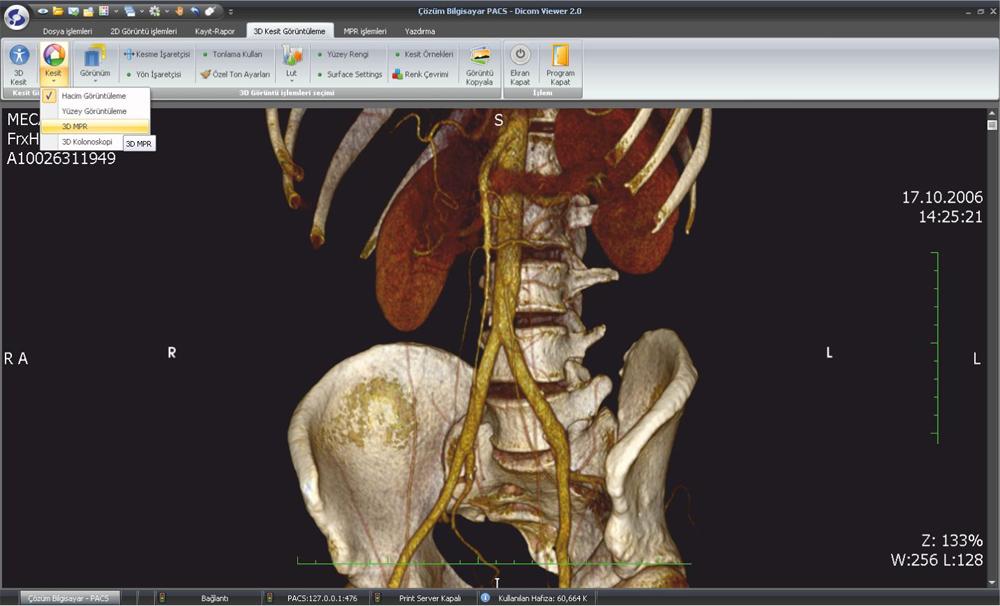Toggle Yön İşaretçisi option
The width and height of the screenshot is (1000, 606).
pos(153,74)
